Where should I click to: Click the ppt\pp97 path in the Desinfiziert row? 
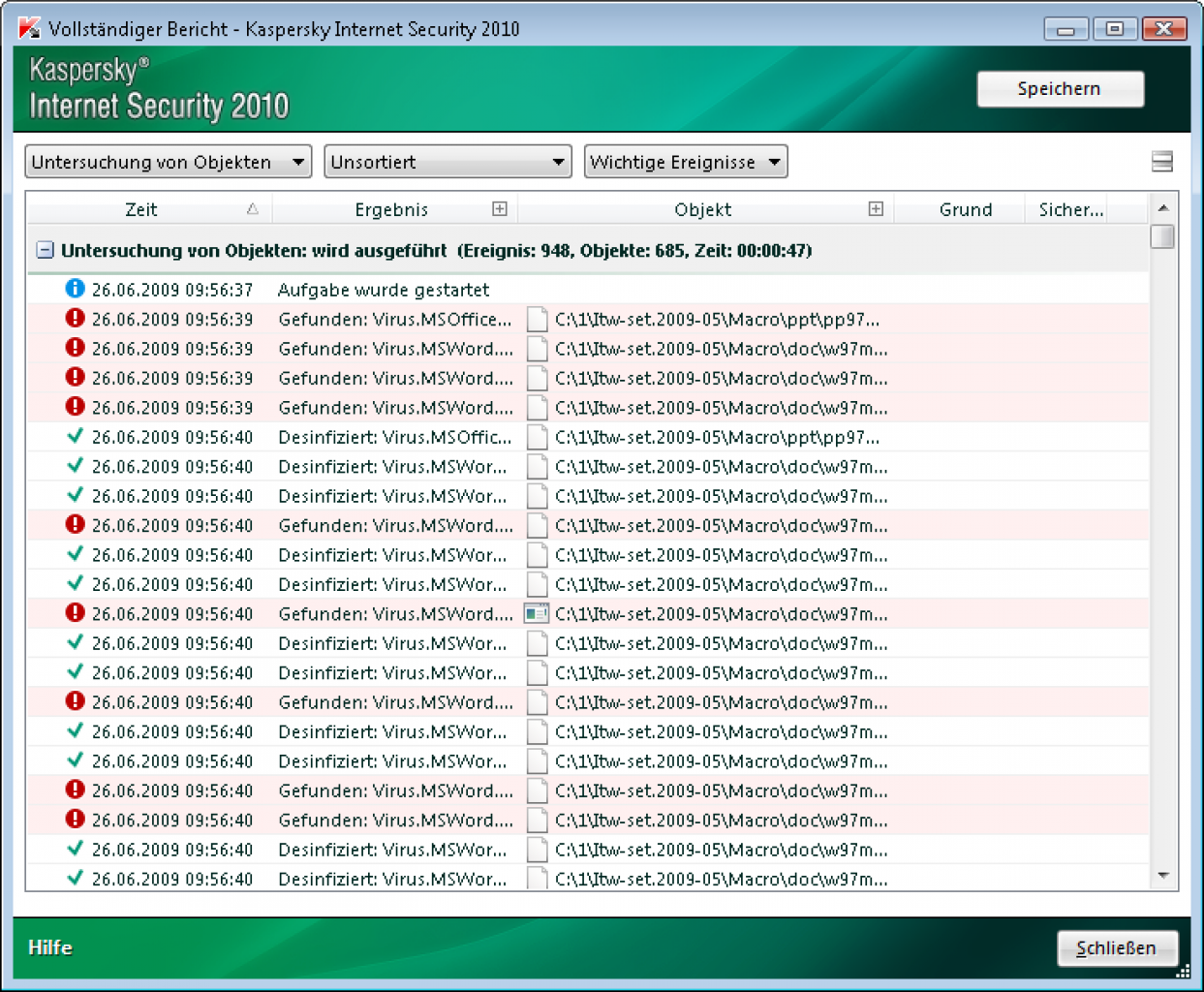point(718,437)
